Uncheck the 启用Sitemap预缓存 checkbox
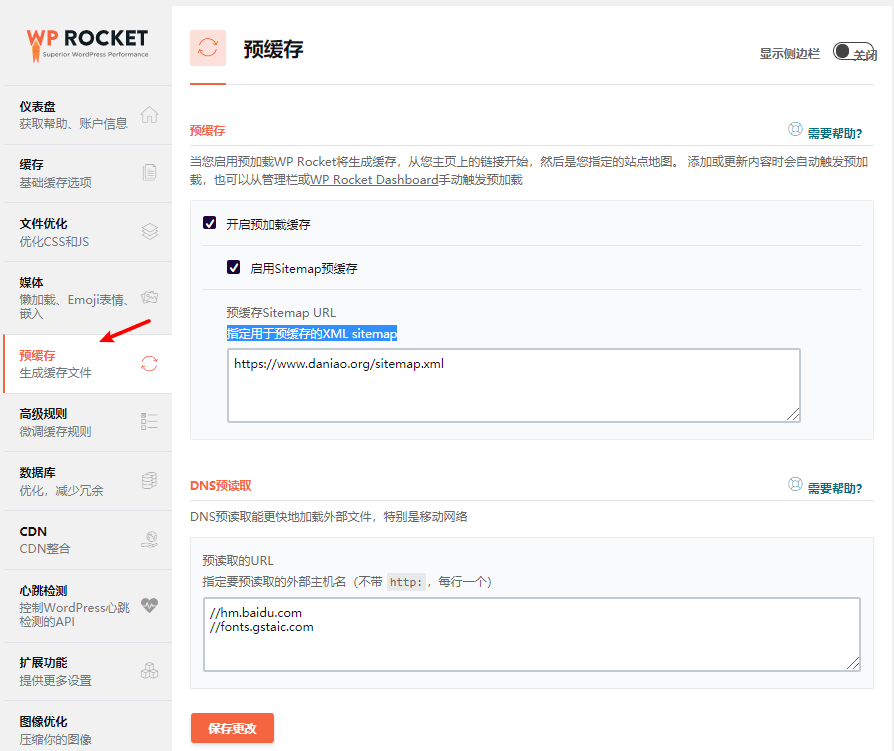This screenshot has height=751, width=894. [x=234, y=267]
